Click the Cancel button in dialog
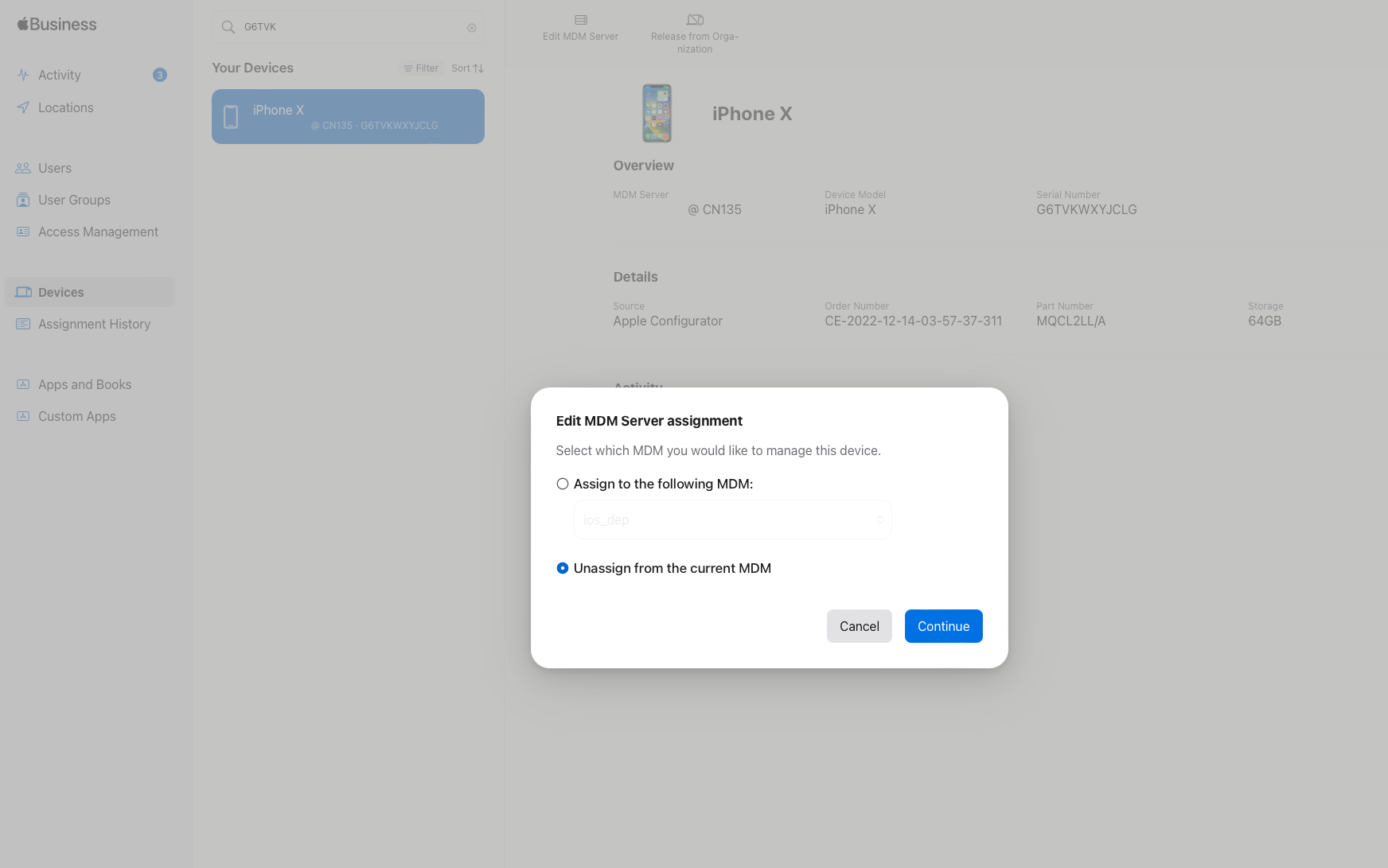 point(859,626)
